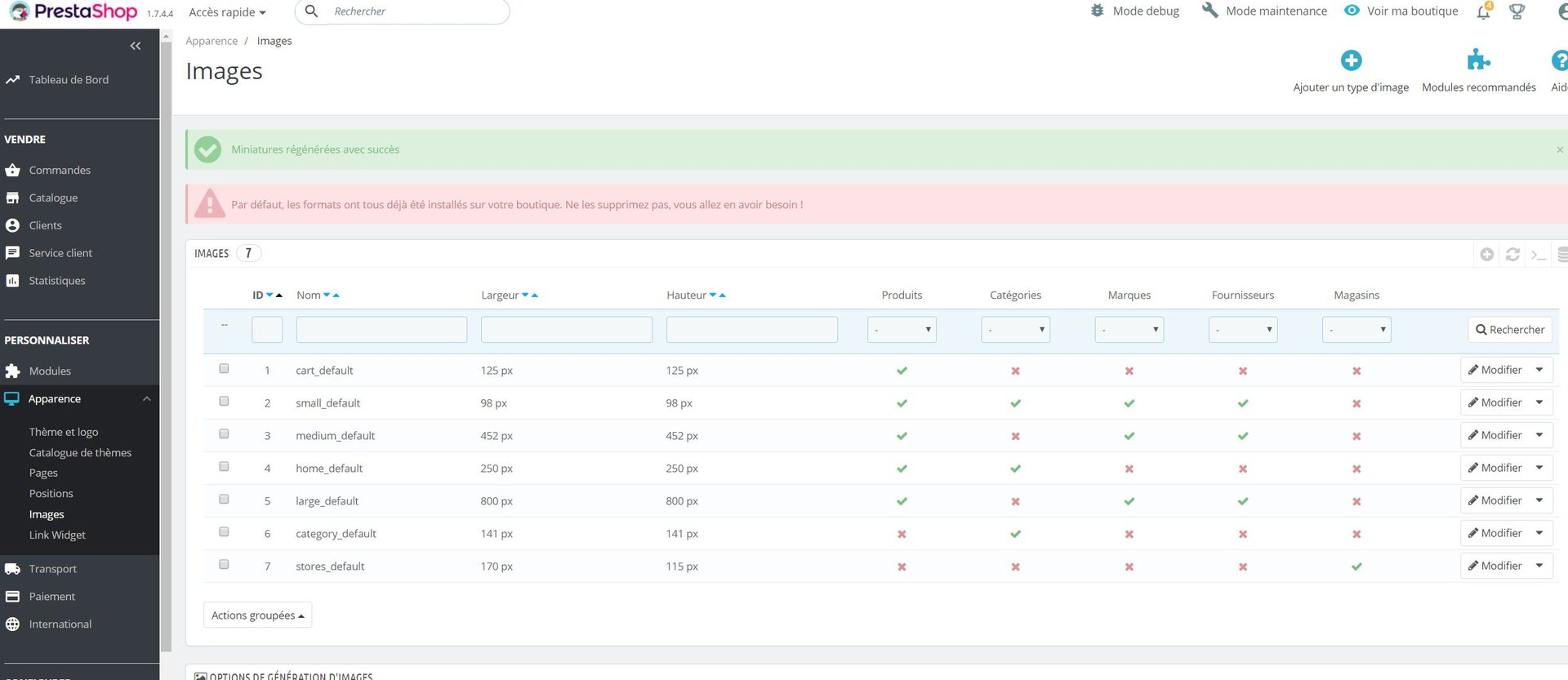Click Modifier for small_default
Viewport: 1568px width, 680px height.
point(1495,402)
